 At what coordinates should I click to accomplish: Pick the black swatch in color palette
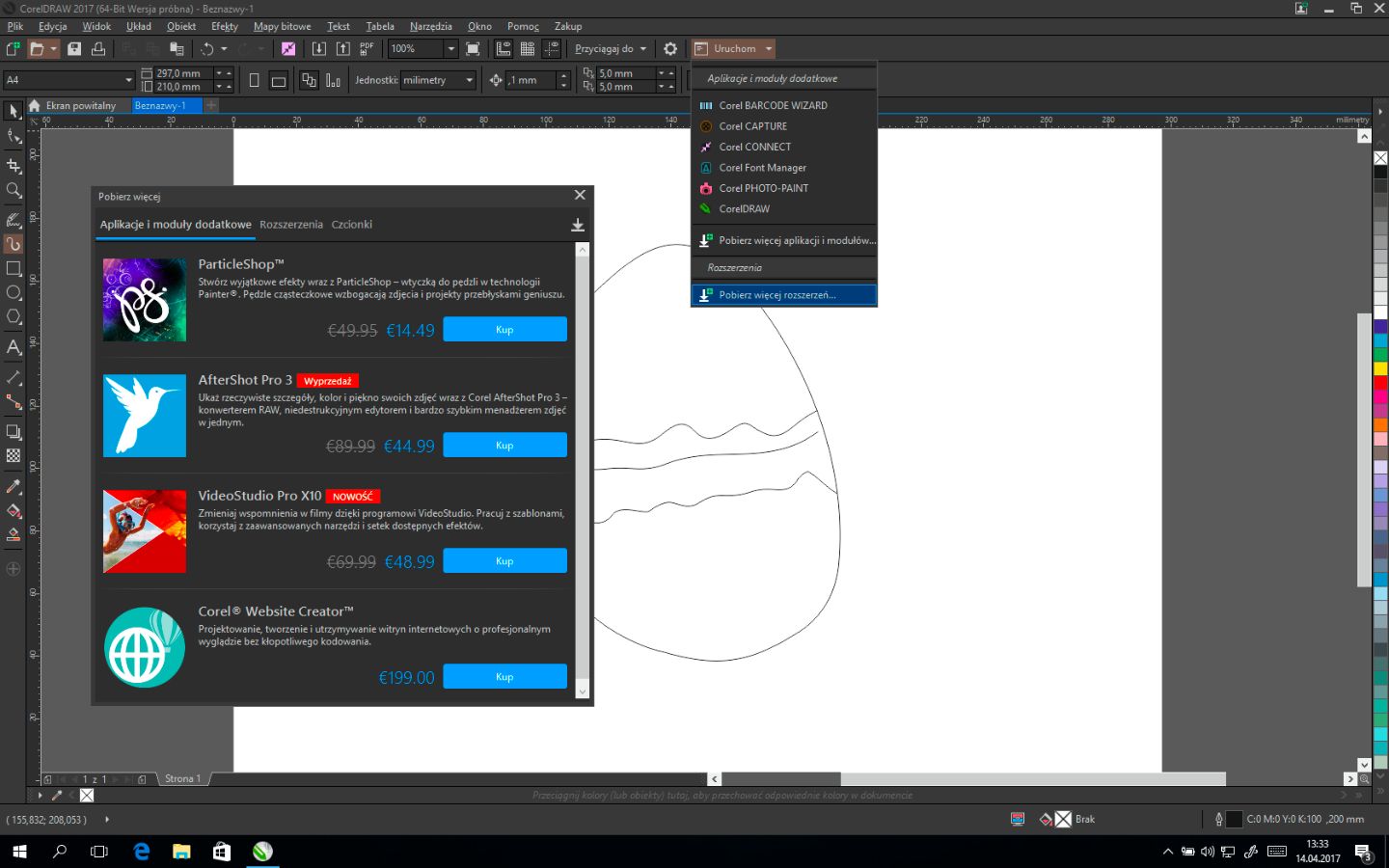click(1380, 173)
